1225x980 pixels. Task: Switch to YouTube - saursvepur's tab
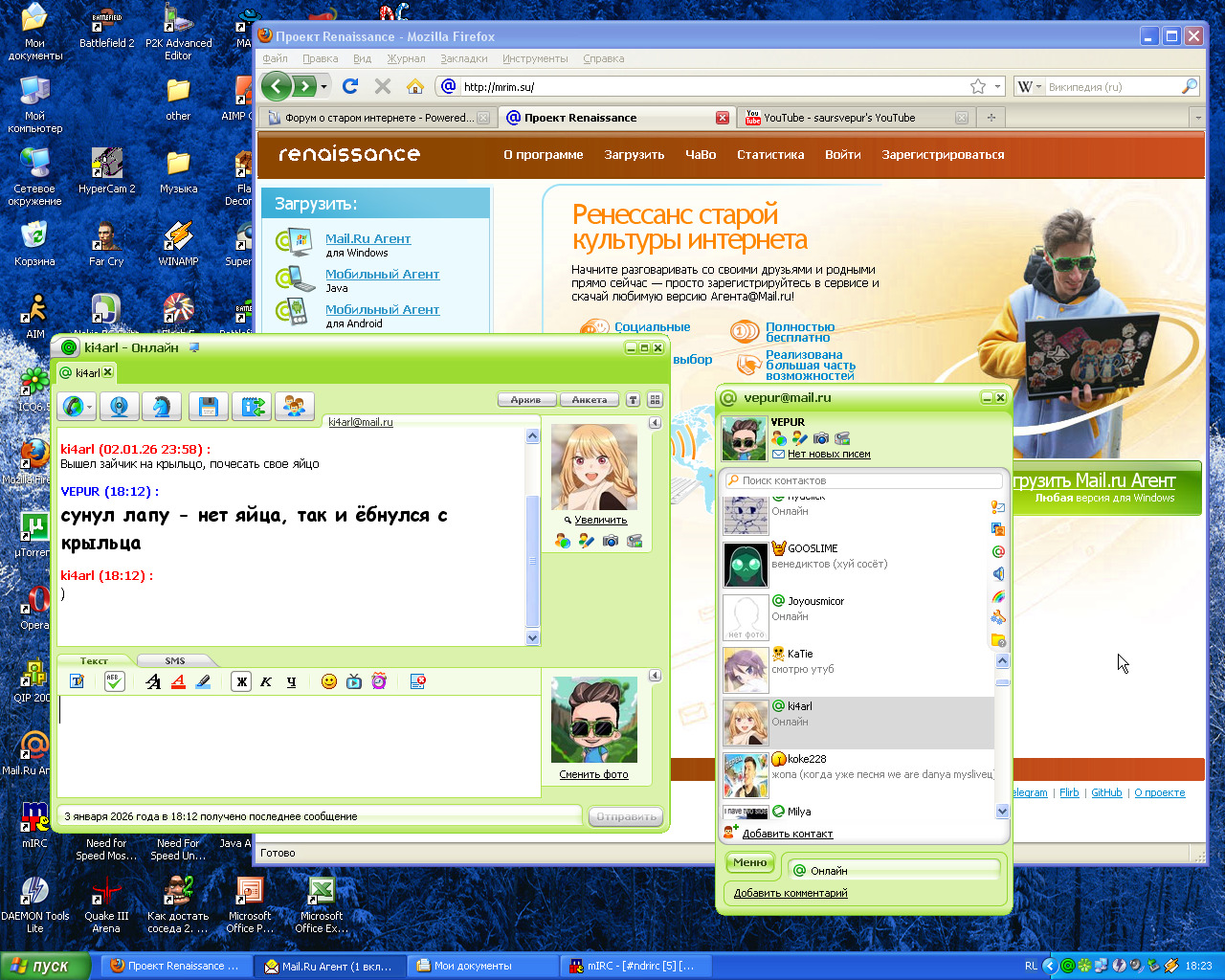857,118
